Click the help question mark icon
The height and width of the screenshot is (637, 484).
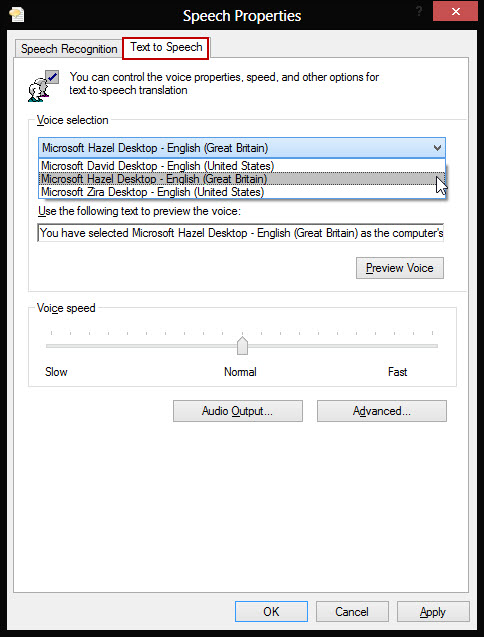pyautogui.click(x=419, y=11)
